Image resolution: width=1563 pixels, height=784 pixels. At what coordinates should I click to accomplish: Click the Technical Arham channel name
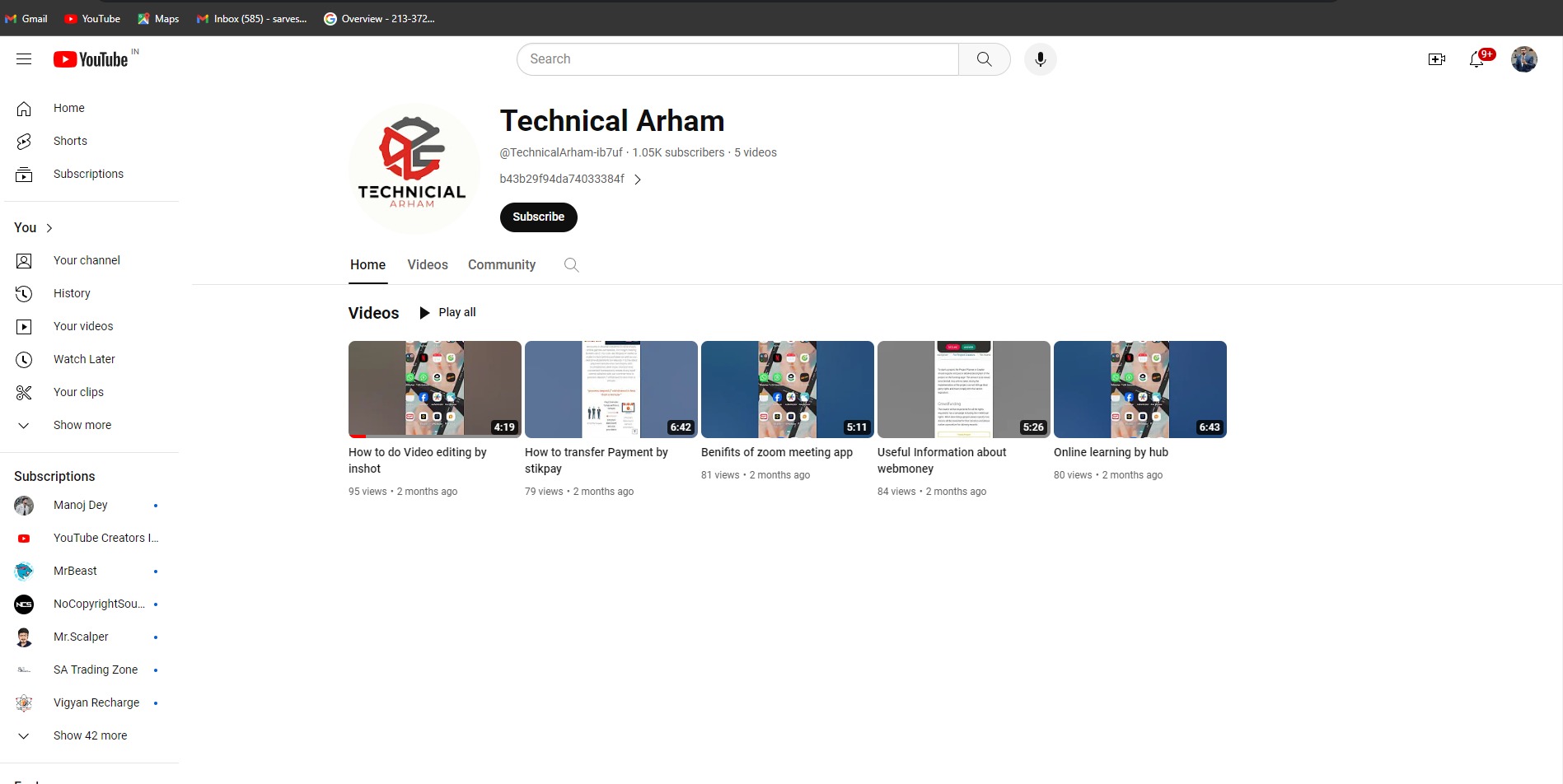click(612, 121)
